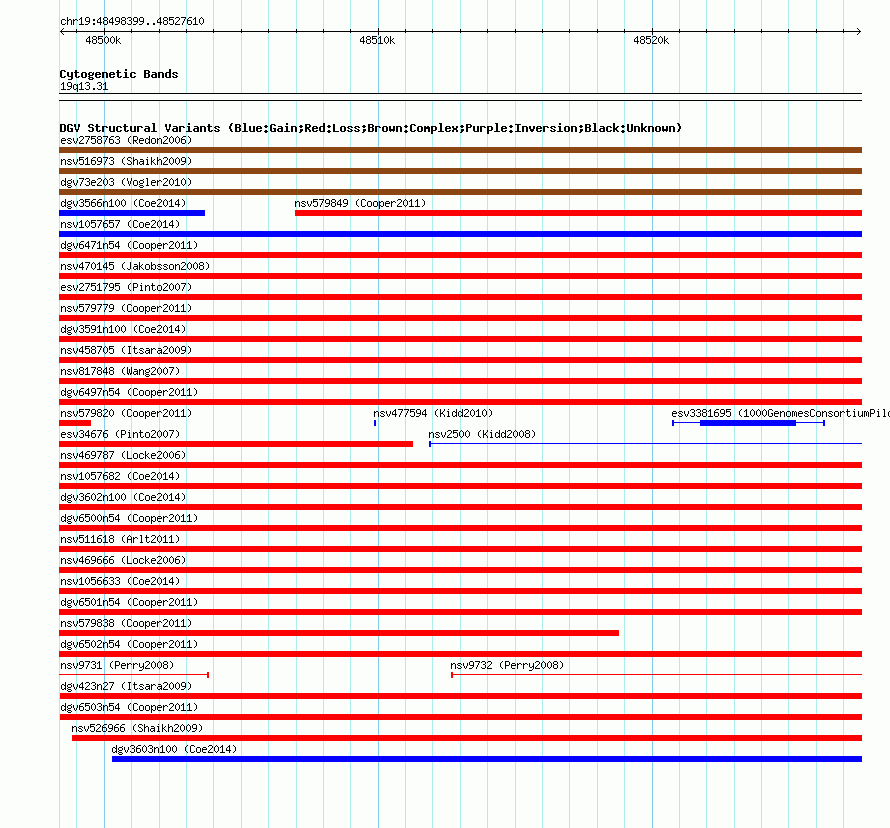Click nsv9731 (Perry2008) label
This screenshot has height=828, width=890.
pyautogui.click(x=117, y=665)
